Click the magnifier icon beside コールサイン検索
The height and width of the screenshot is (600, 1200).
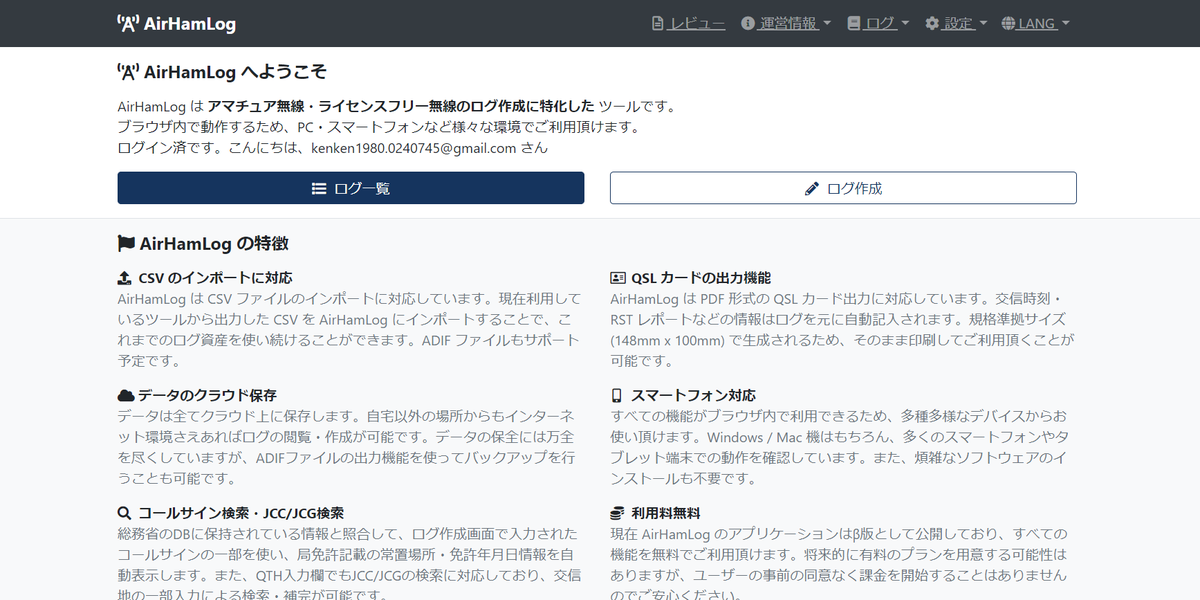click(125, 513)
